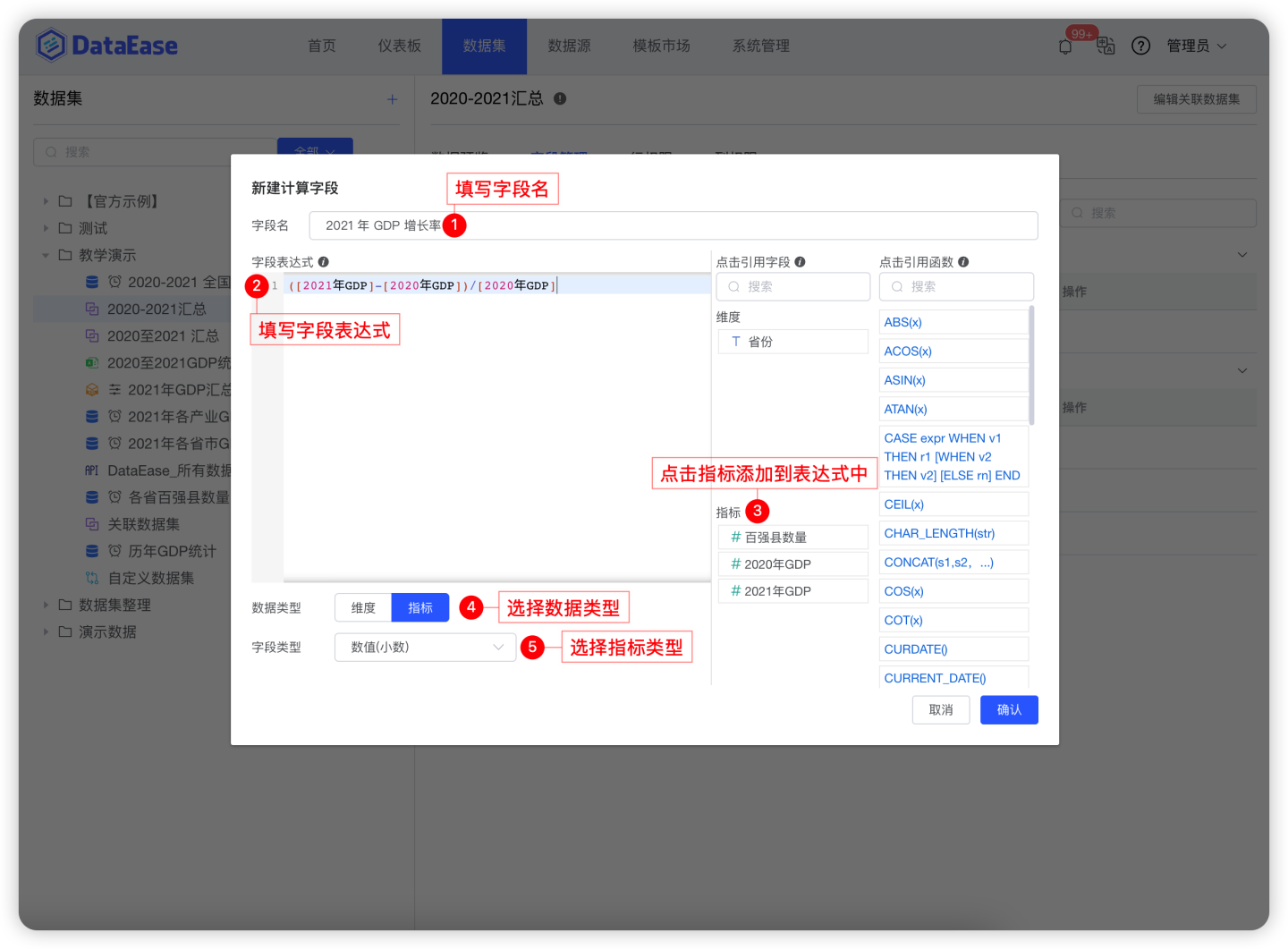The width and height of the screenshot is (1288, 949).
Task: Open the help question mark icon
Action: [x=1140, y=46]
